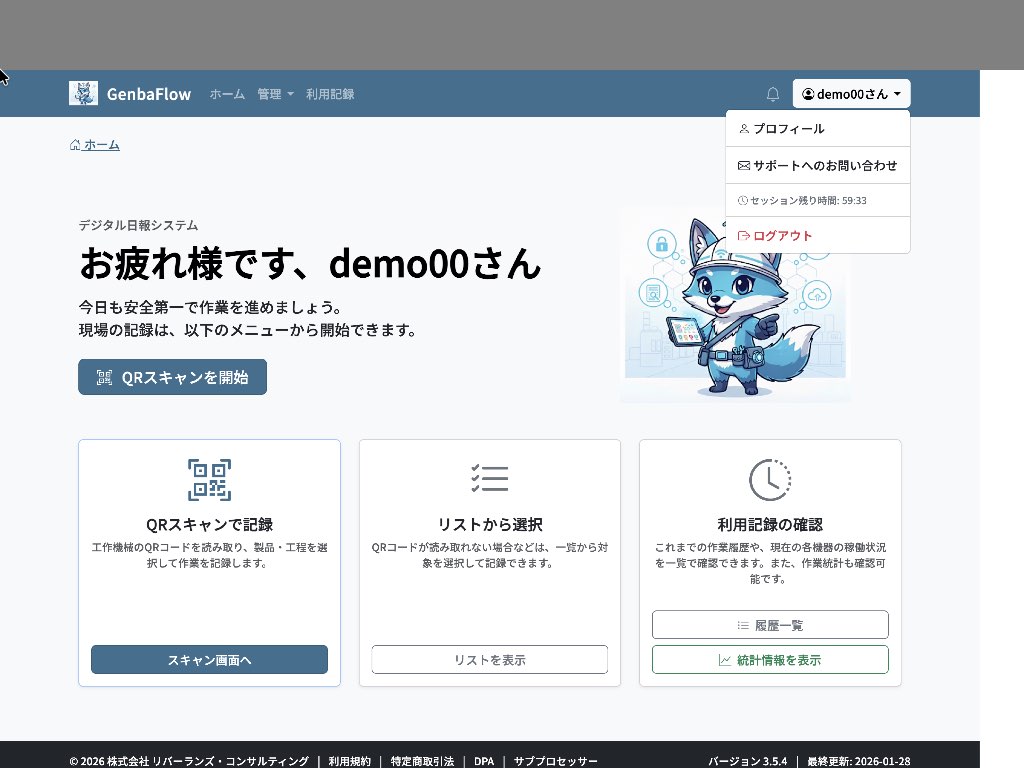Collapse the demo00さん user dropdown
Viewport: 1024px width, 768px height.
[x=851, y=94]
